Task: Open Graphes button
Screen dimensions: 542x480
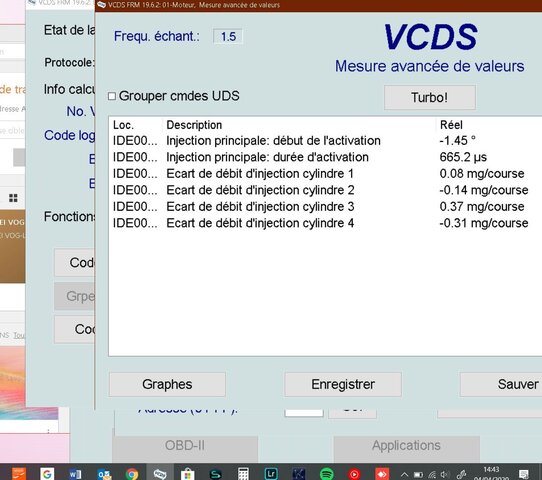Action: click(x=167, y=384)
